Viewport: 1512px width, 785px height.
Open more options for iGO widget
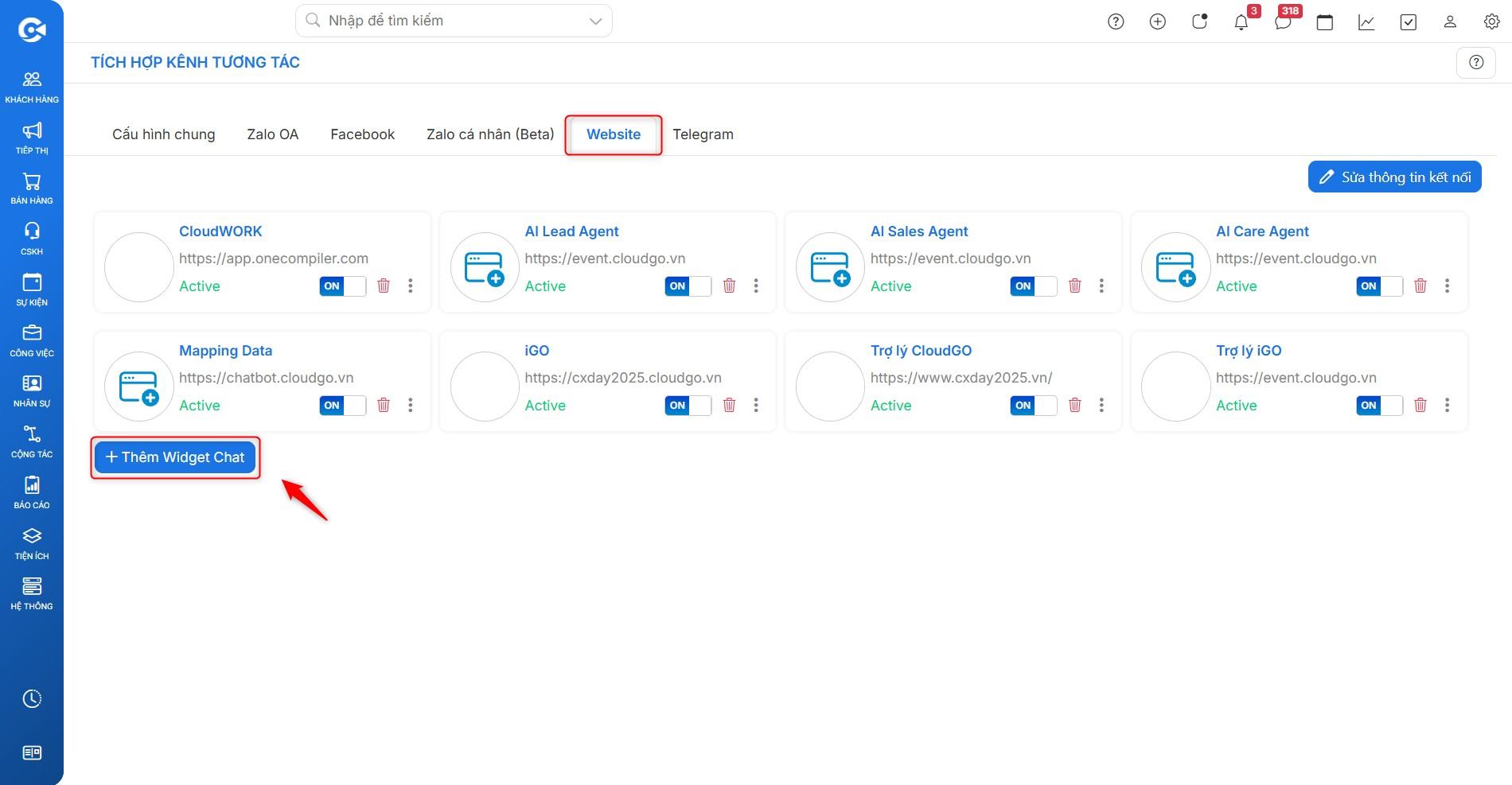coord(756,405)
